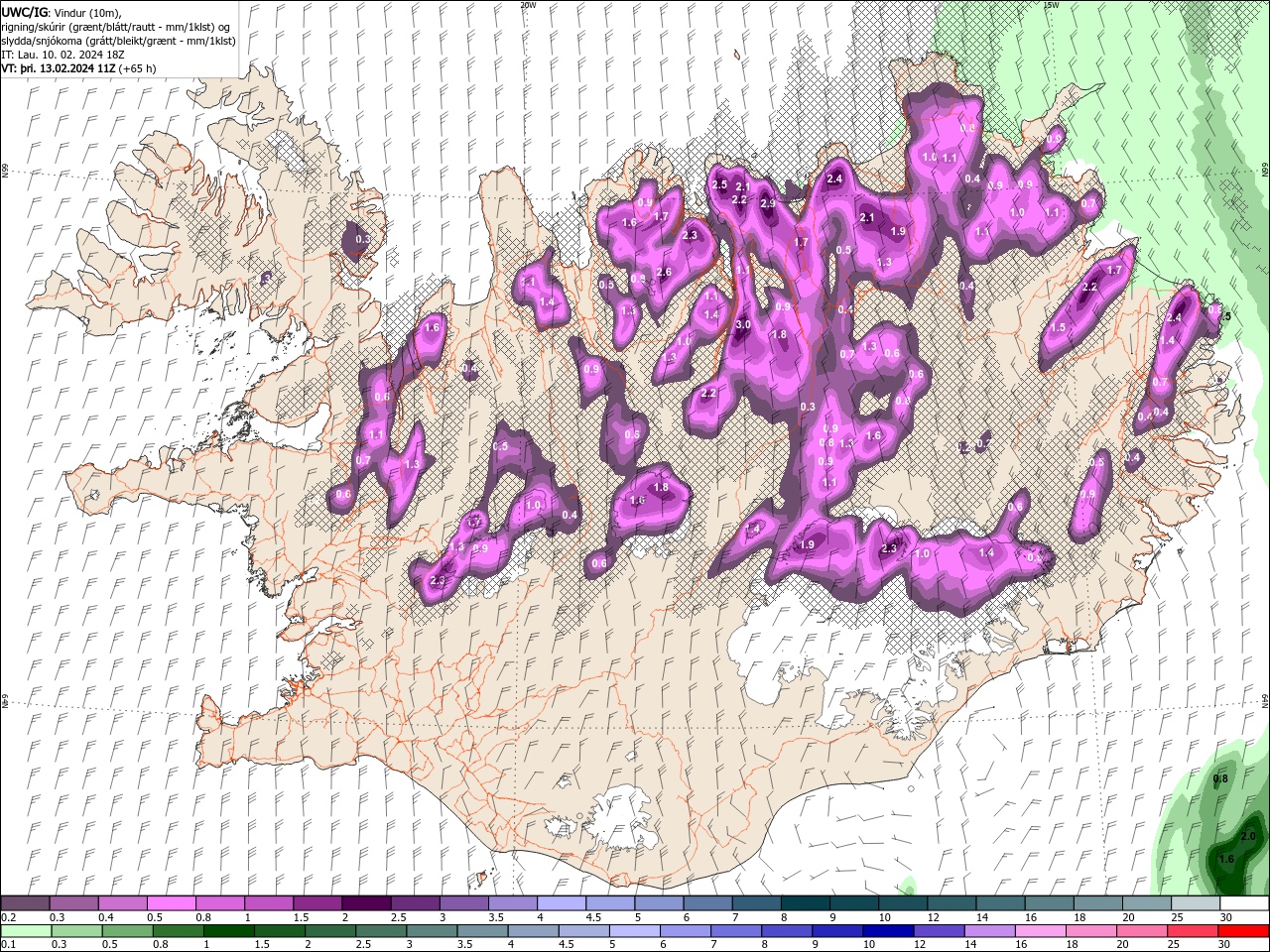Click the 'VT: þri. 13.02.2024 11Z (+65 h)' line

click(79, 68)
